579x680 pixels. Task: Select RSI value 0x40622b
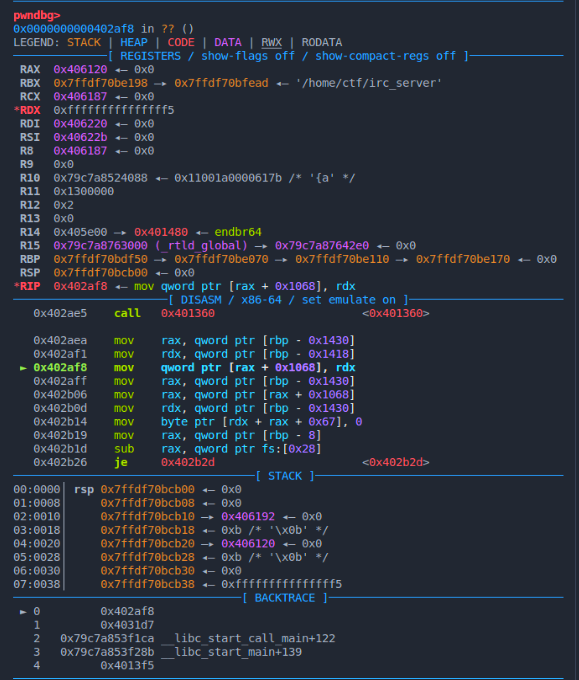[80, 137]
